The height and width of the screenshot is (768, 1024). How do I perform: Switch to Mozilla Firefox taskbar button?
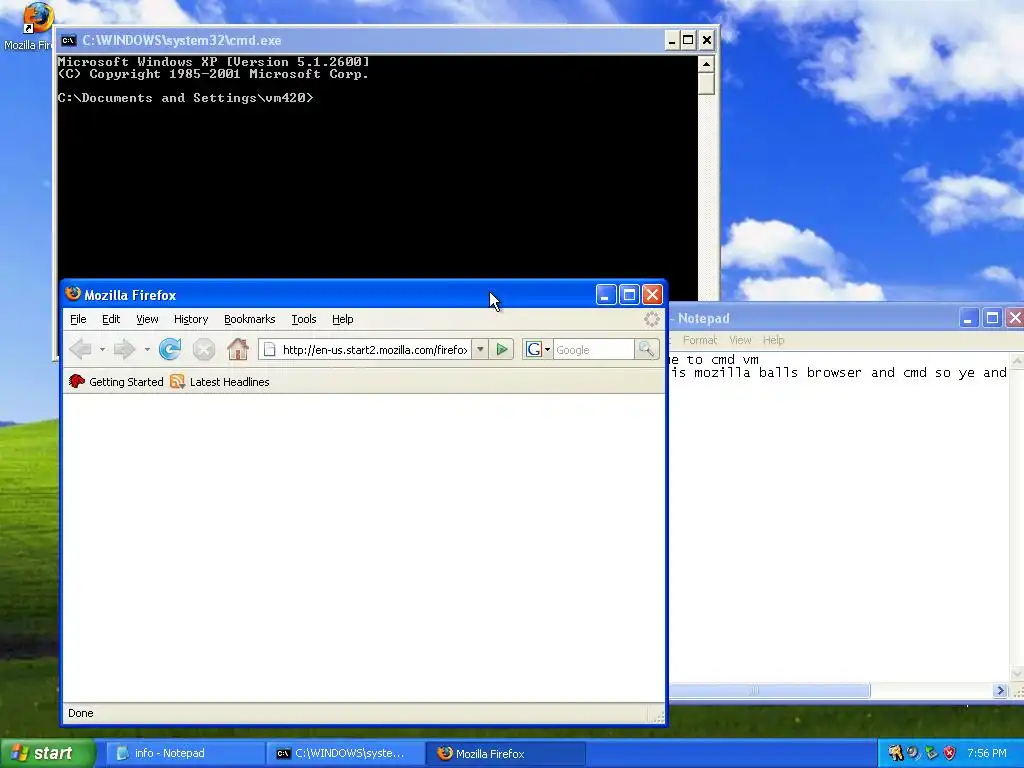[506, 754]
